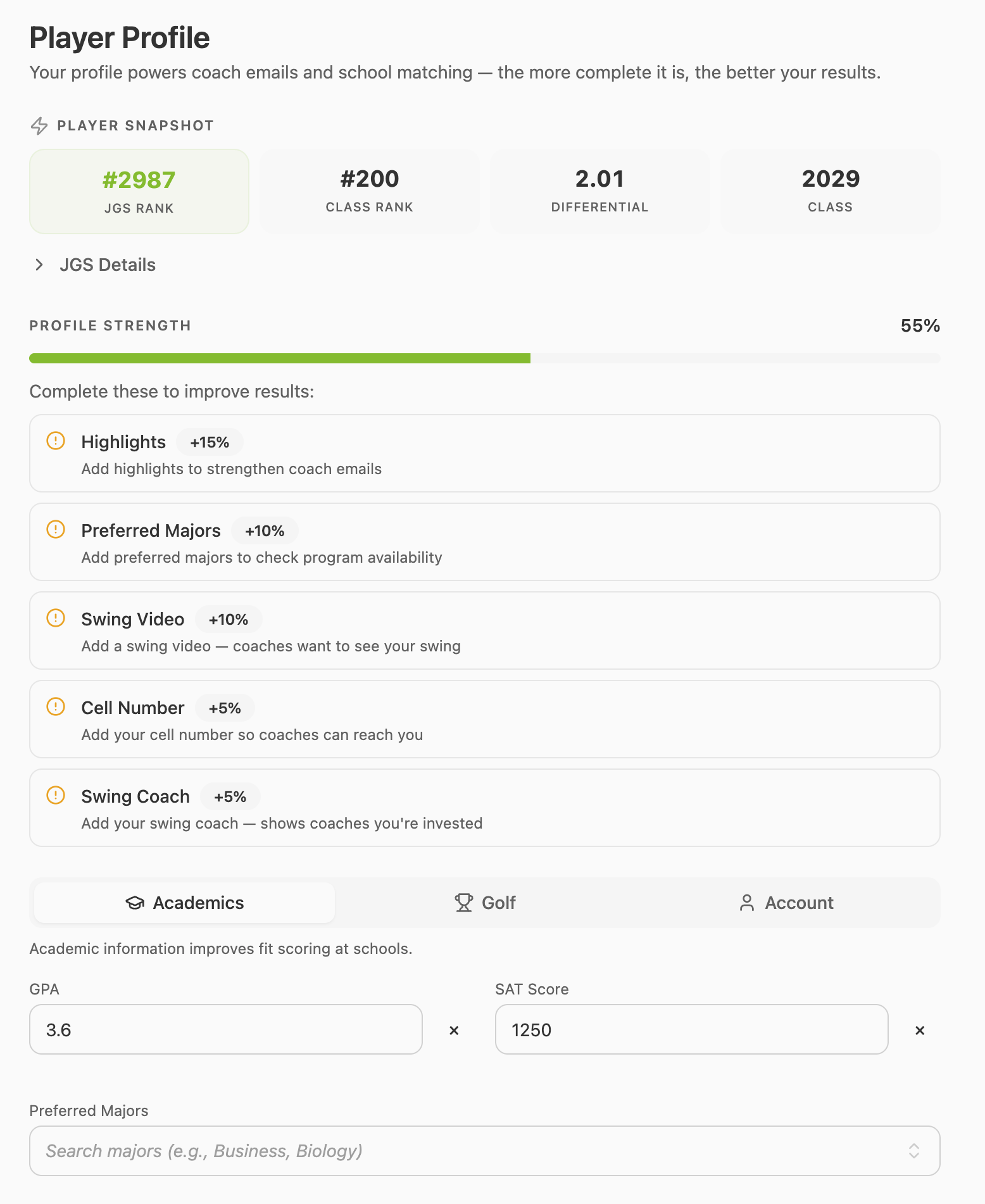985x1204 pixels.
Task: Open the Highlights completion card
Action: click(x=484, y=453)
